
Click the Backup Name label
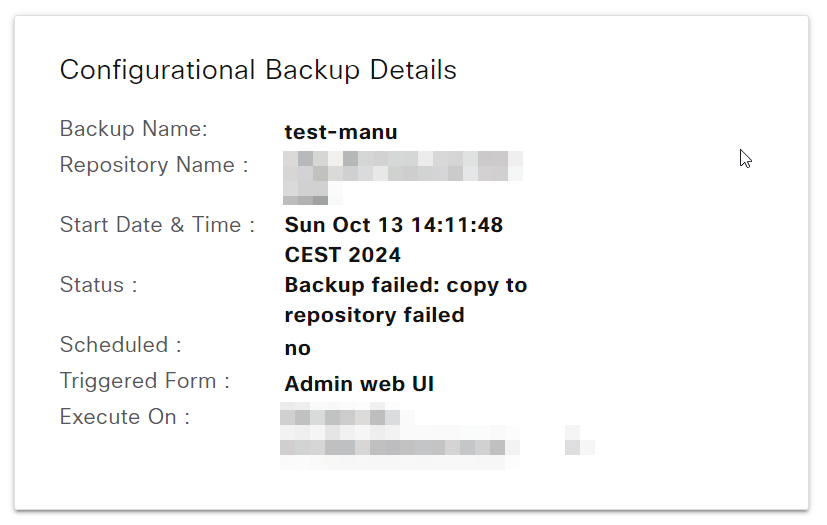tap(133, 129)
